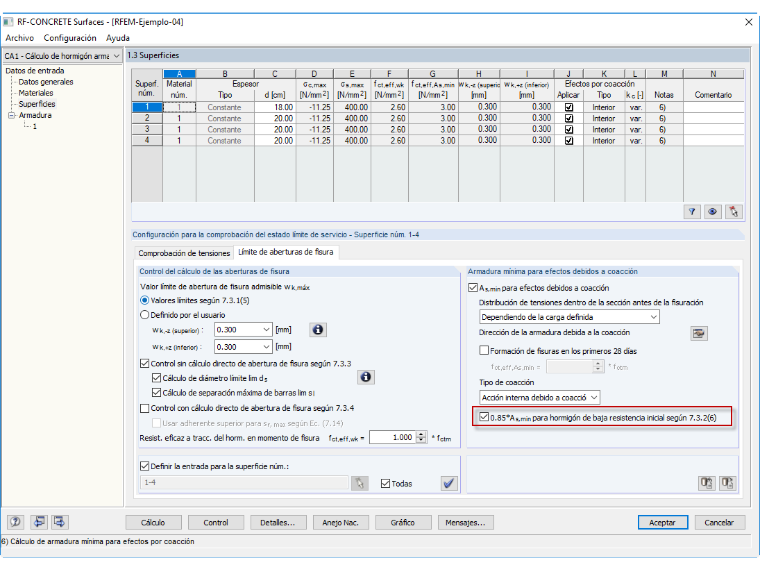Screen dimensions: 760x570
Task: Select row header 2 in surfaces table
Action: 147,118
